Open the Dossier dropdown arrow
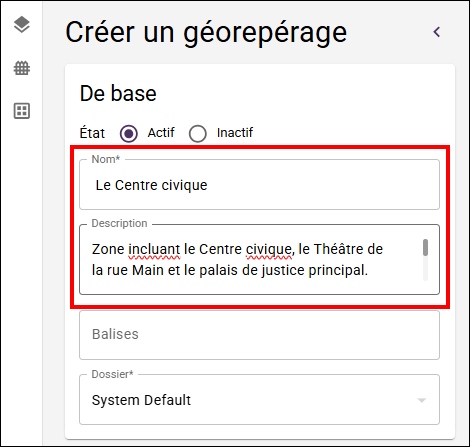Image resolution: width=470 pixels, height=447 pixels. [422, 400]
